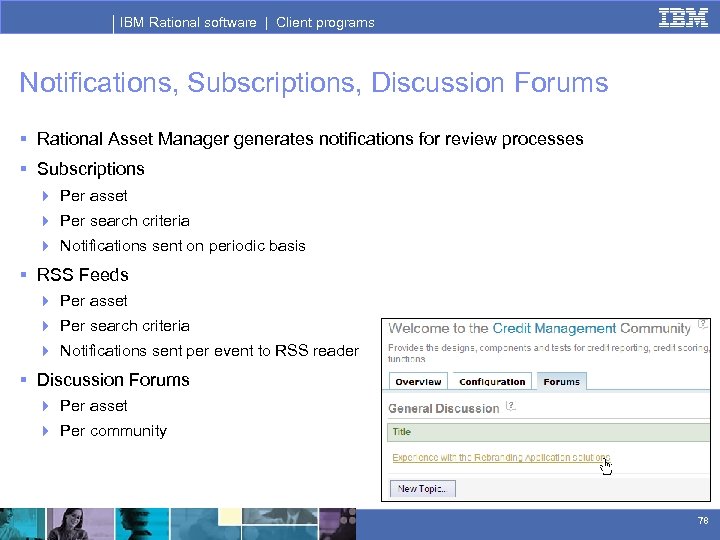Click the Title column header
This screenshot has height=540, width=720.
[549, 432]
